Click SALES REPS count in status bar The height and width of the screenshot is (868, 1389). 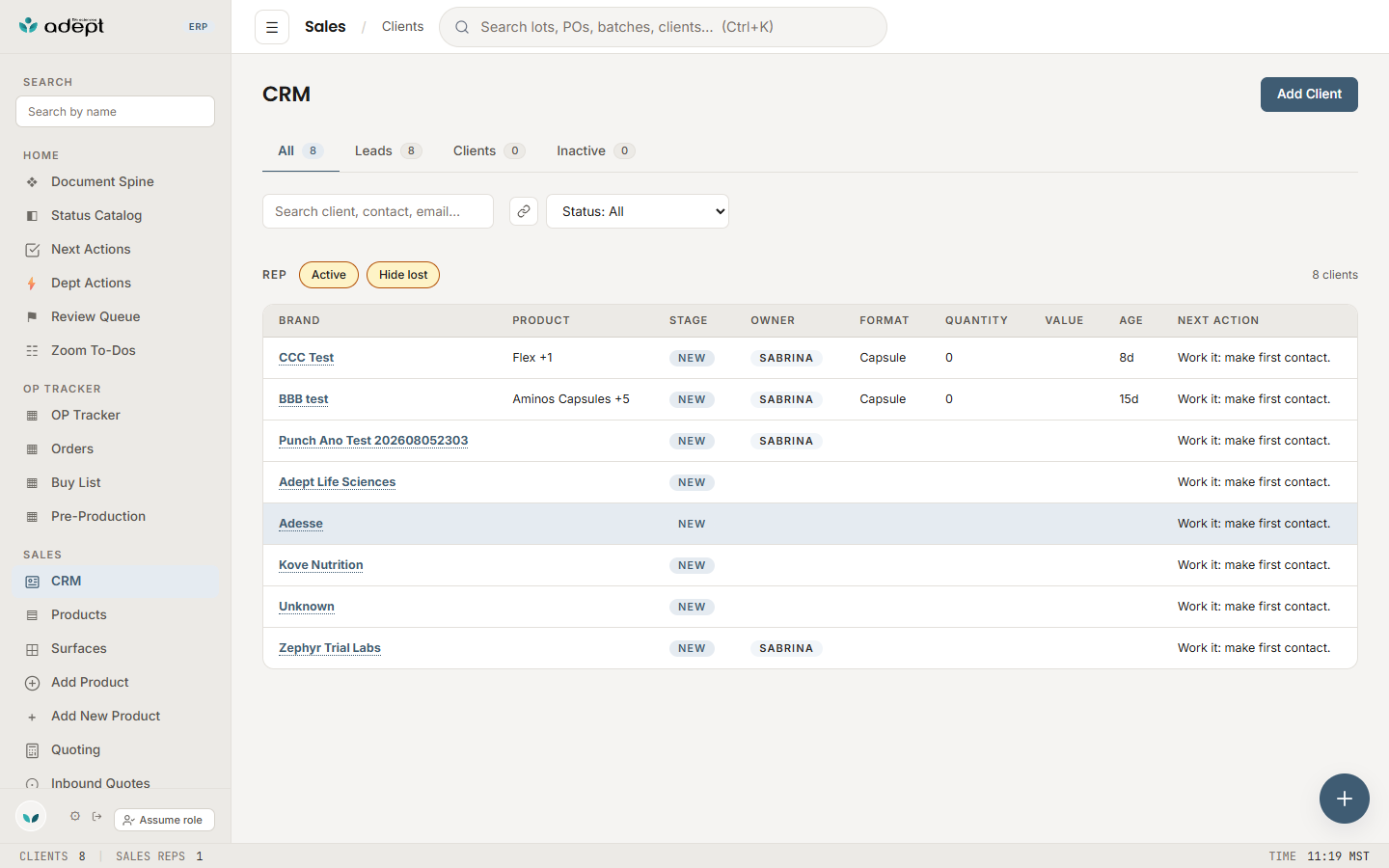159,856
